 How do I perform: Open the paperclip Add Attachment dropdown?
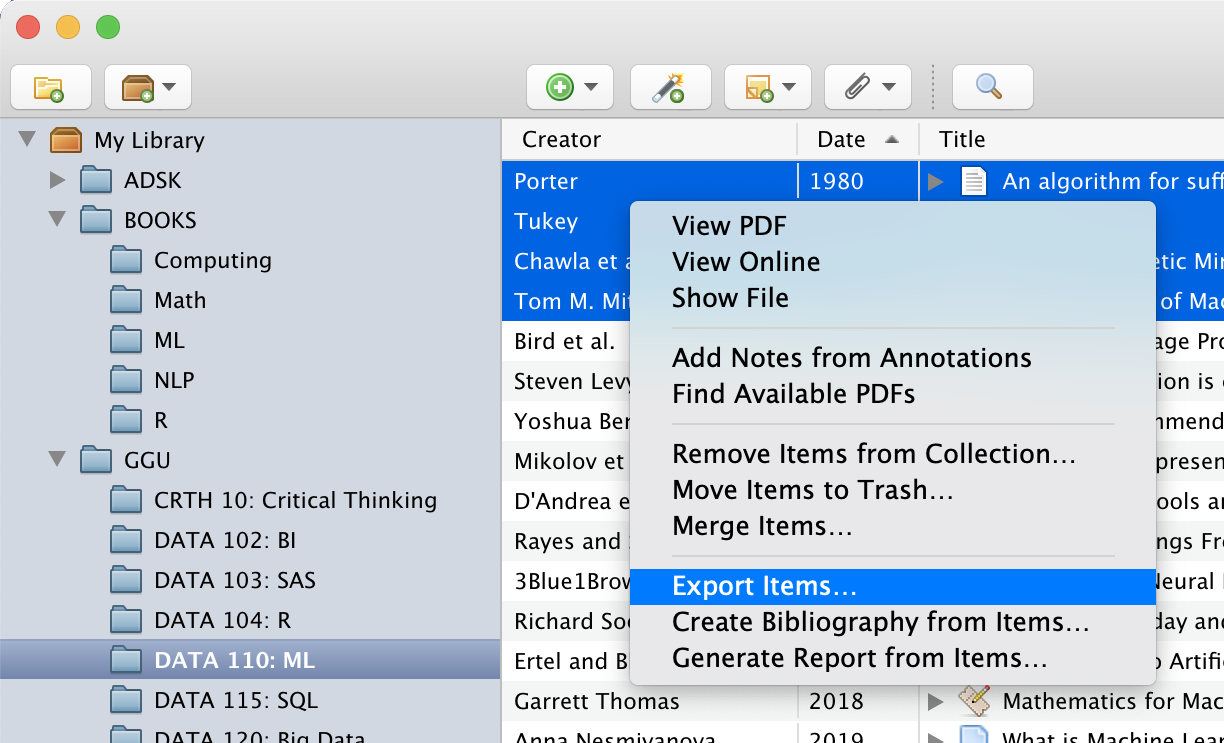click(x=868, y=88)
